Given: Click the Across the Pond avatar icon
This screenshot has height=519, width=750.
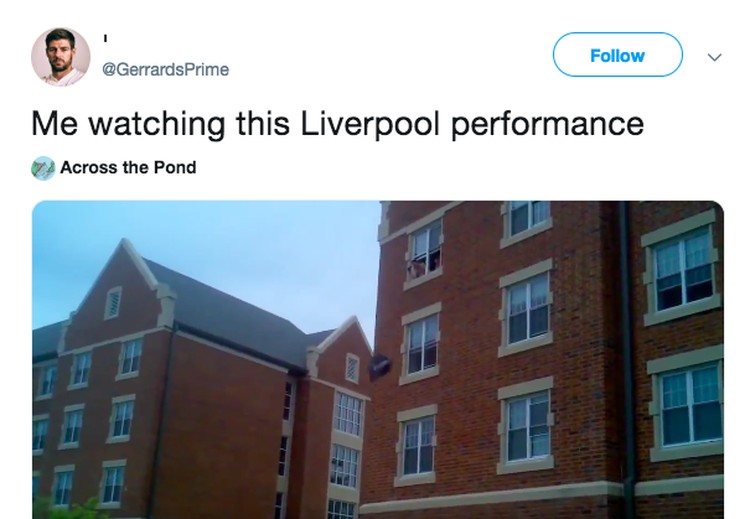Looking at the screenshot, I should [43, 168].
